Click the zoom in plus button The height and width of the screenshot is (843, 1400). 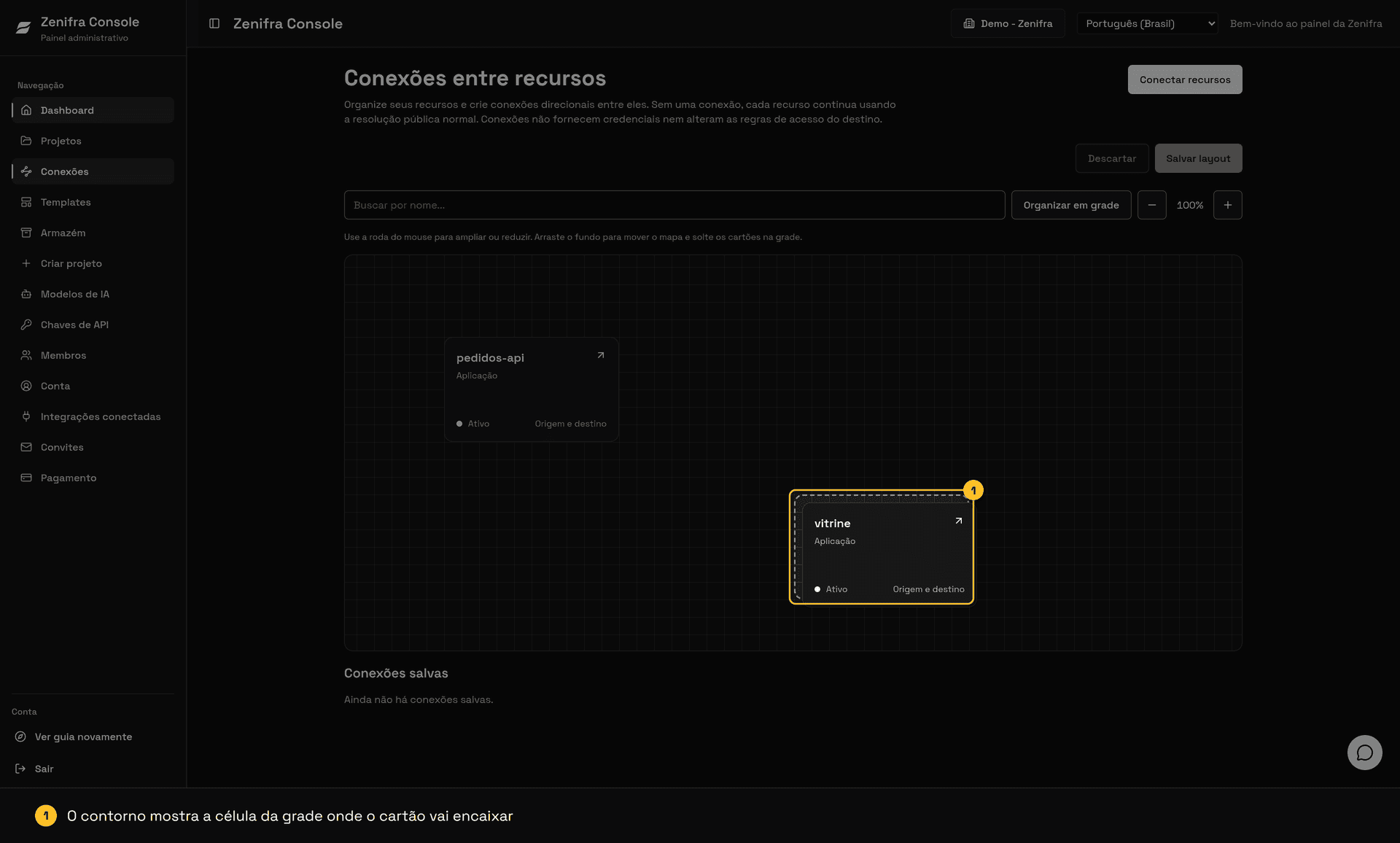pyautogui.click(x=1227, y=205)
